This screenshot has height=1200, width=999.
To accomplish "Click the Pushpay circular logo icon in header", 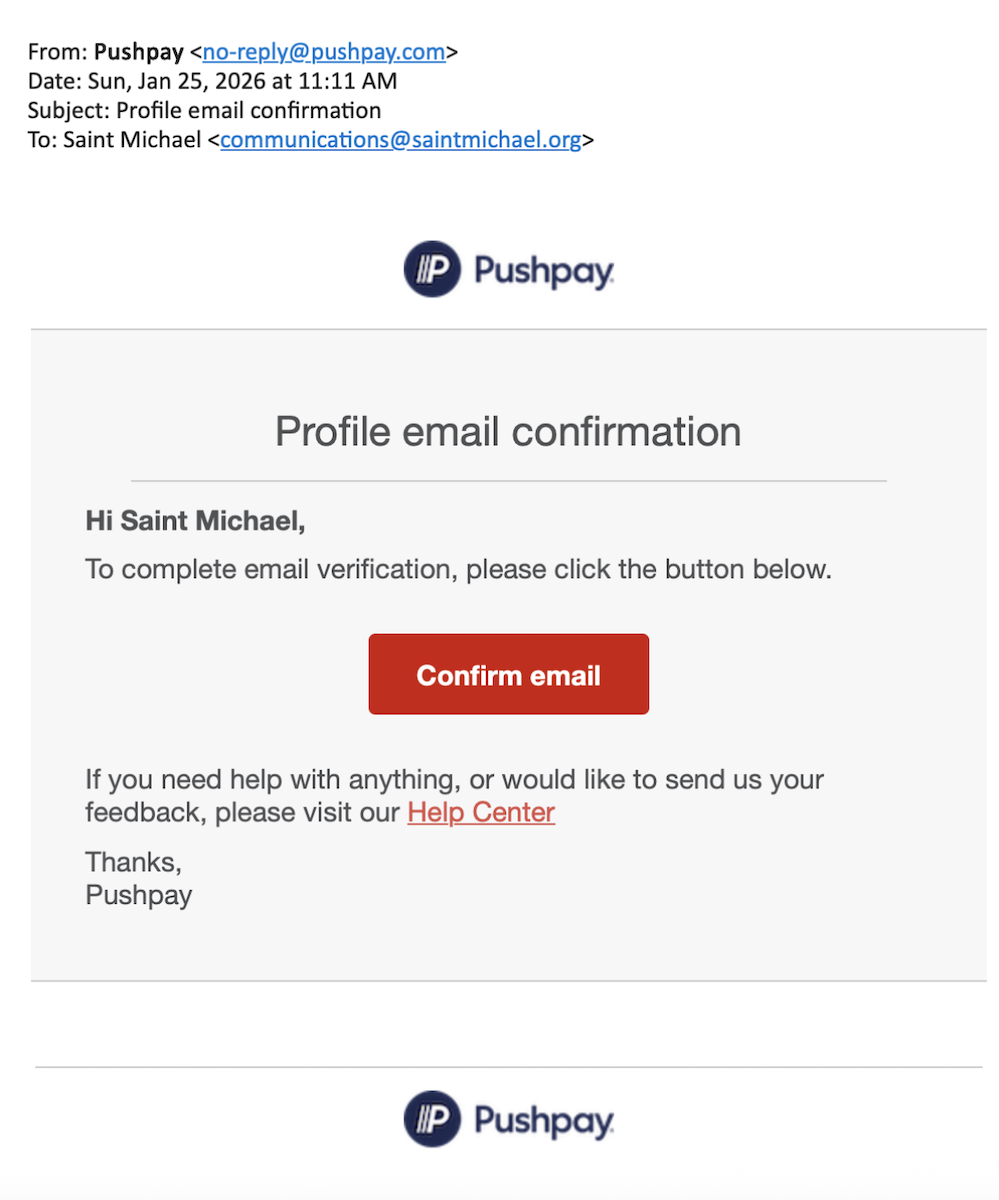I will pos(432,269).
